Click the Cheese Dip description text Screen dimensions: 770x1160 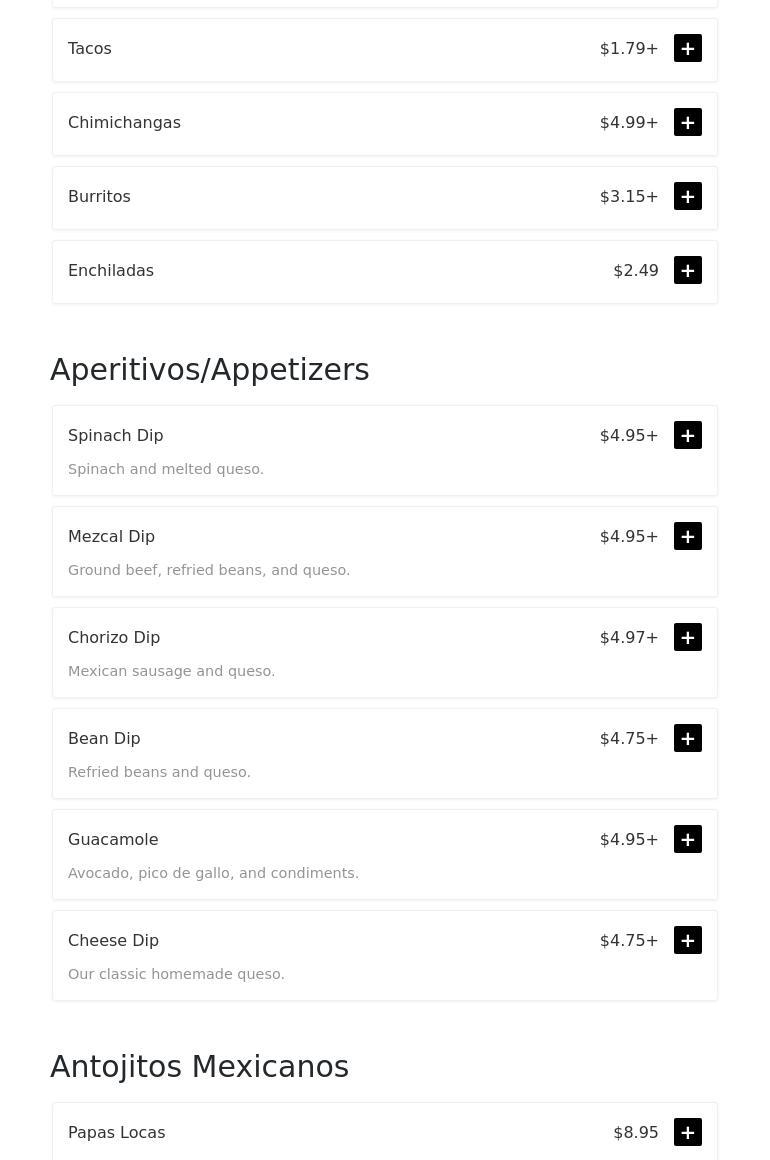click(x=176, y=974)
